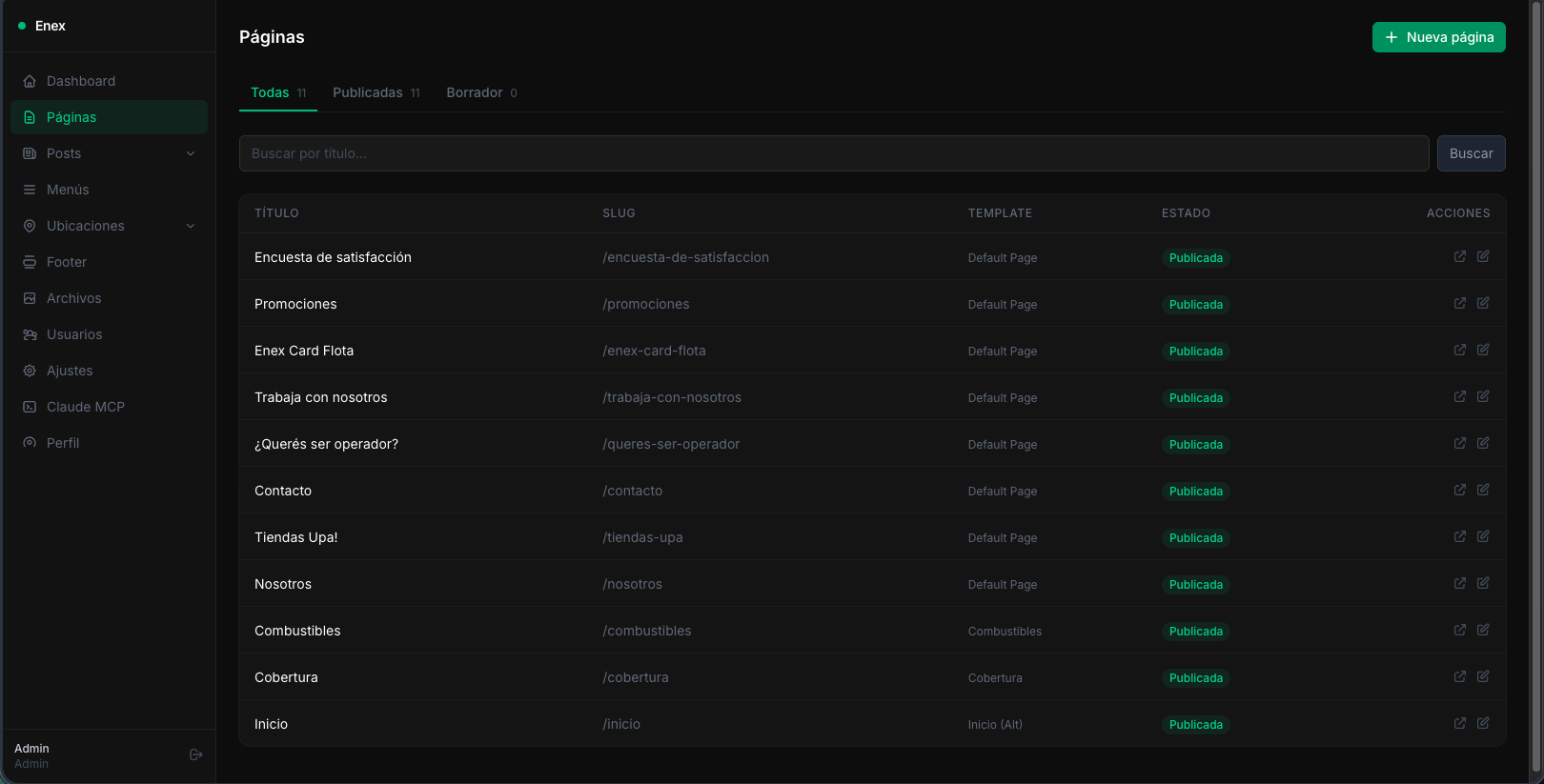This screenshot has width=1544, height=784.
Task: Click the Buscar button
Action: pyautogui.click(x=1471, y=153)
